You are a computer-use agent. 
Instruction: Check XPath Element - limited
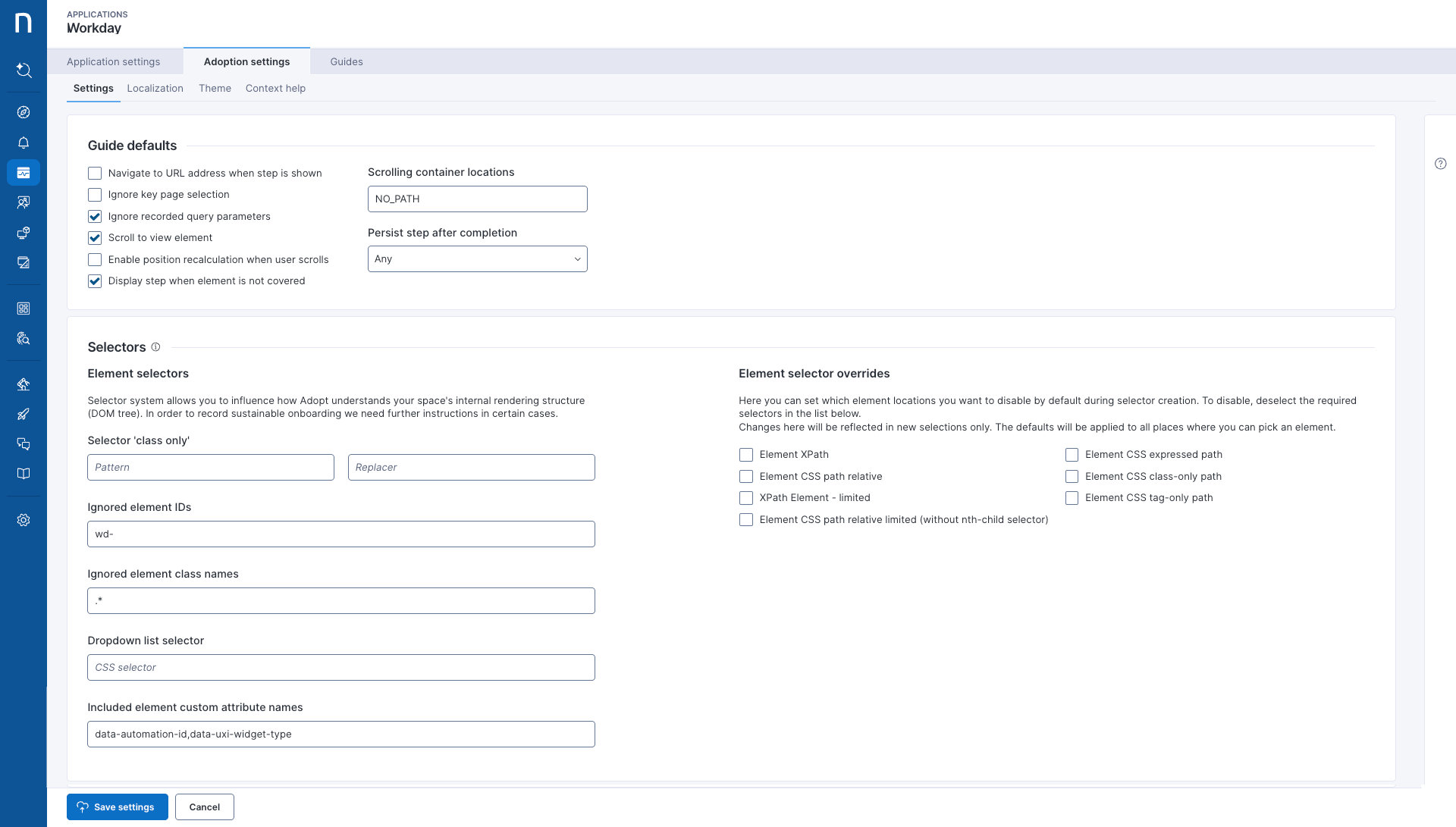click(746, 498)
